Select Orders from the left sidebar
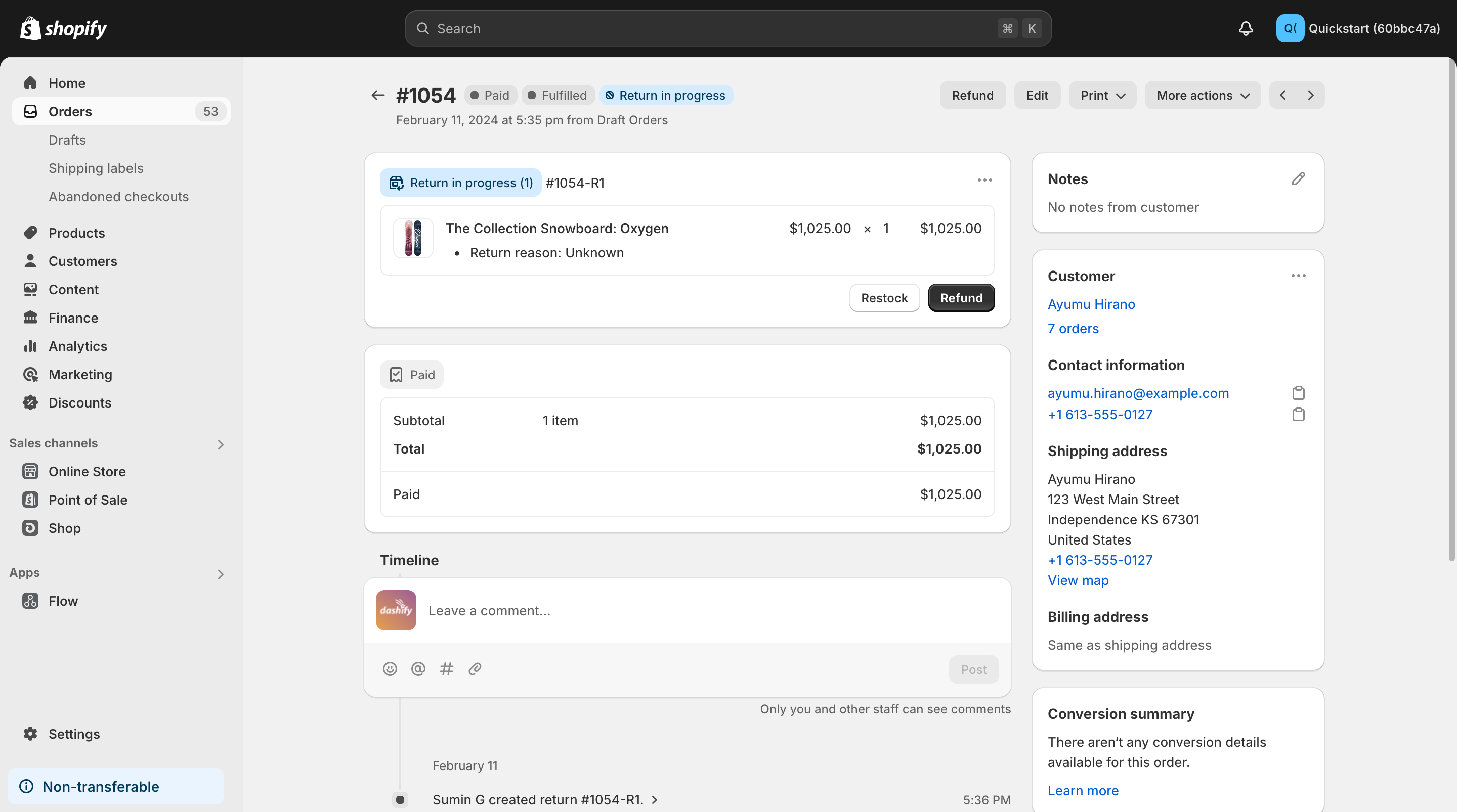The width and height of the screenshot is (1457, 812). click(70, 111)
